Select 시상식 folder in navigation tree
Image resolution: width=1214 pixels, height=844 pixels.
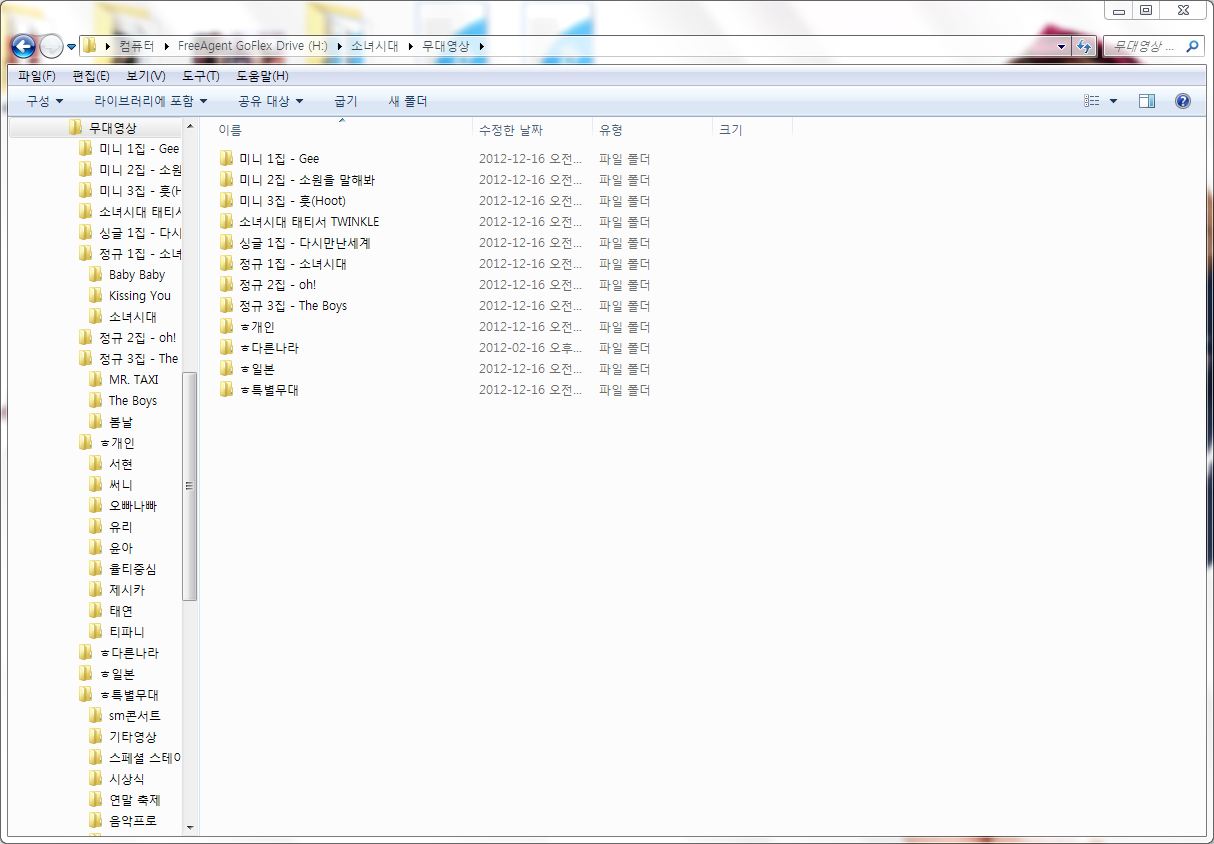[127, 778]
